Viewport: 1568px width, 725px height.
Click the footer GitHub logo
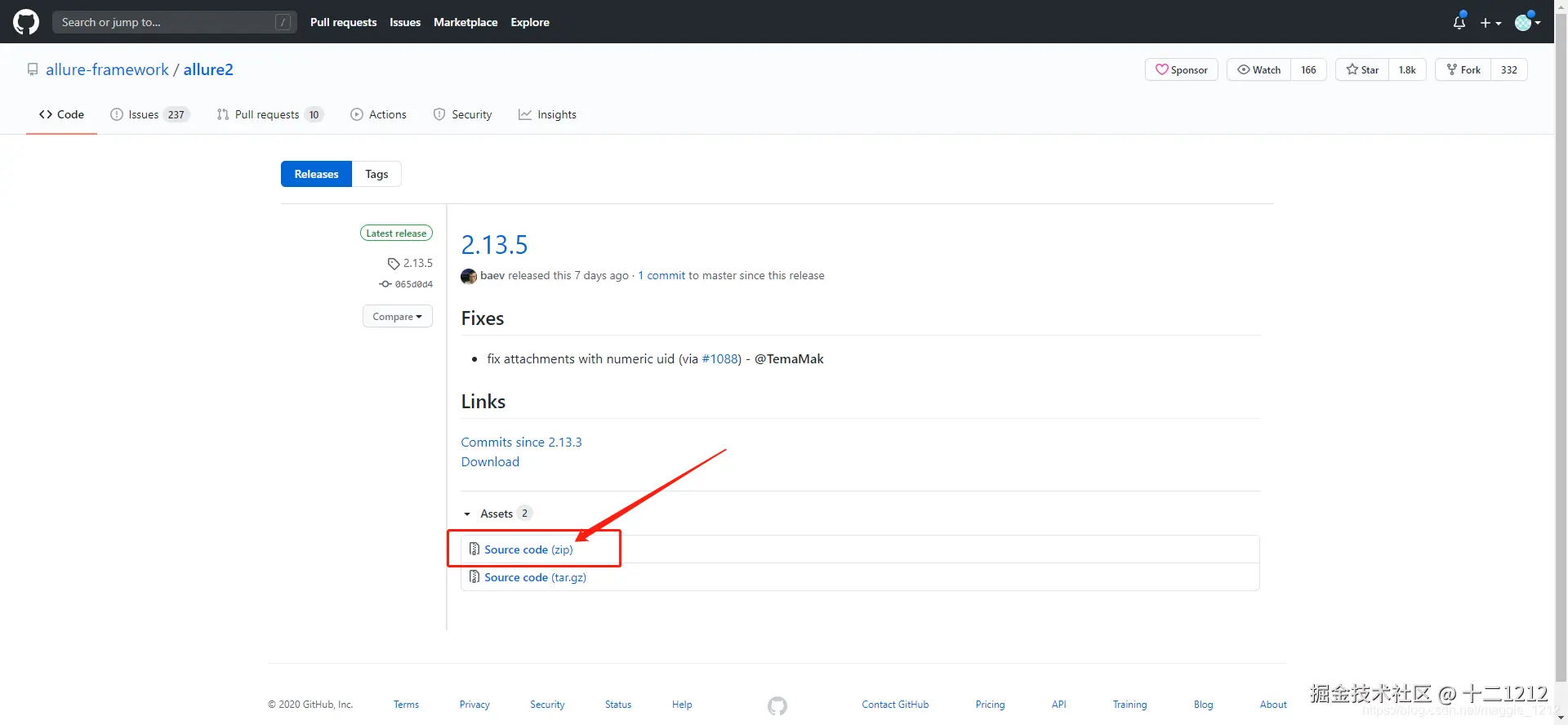tap(777, 705)
